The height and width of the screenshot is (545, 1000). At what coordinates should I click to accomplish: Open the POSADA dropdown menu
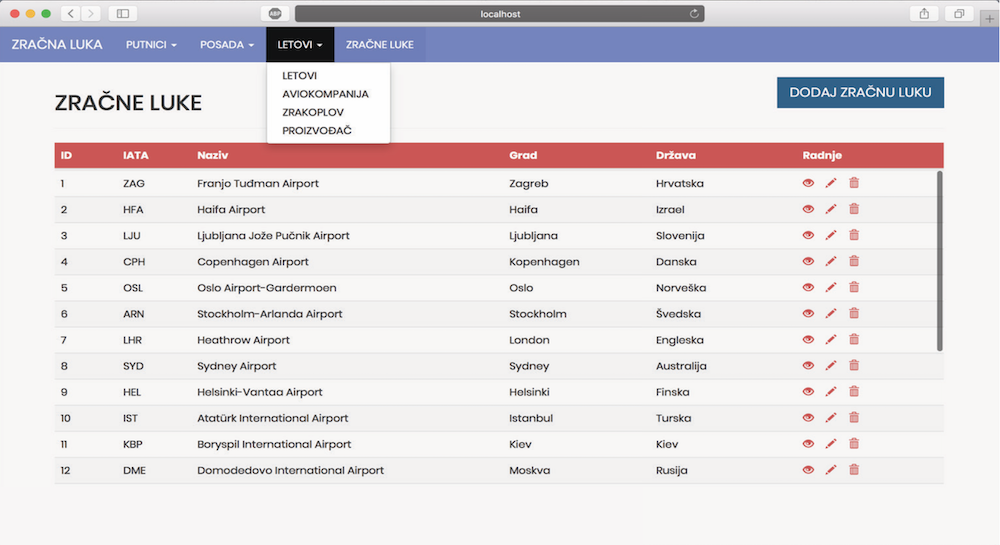pyautogui.click(x=227, y=45)
